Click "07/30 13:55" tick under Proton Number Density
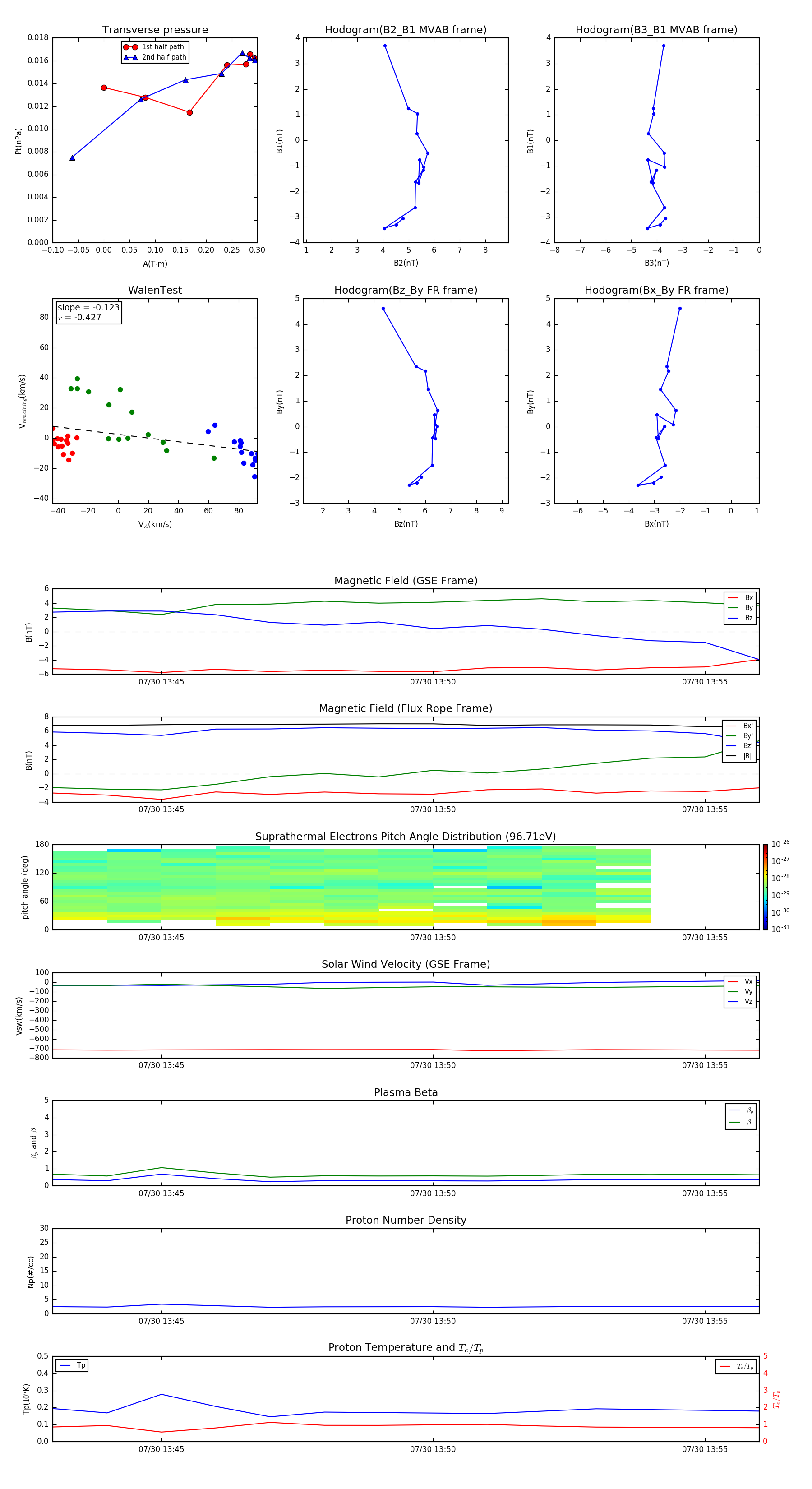This screenshot has width=812, height=1489. point(705,1321)
